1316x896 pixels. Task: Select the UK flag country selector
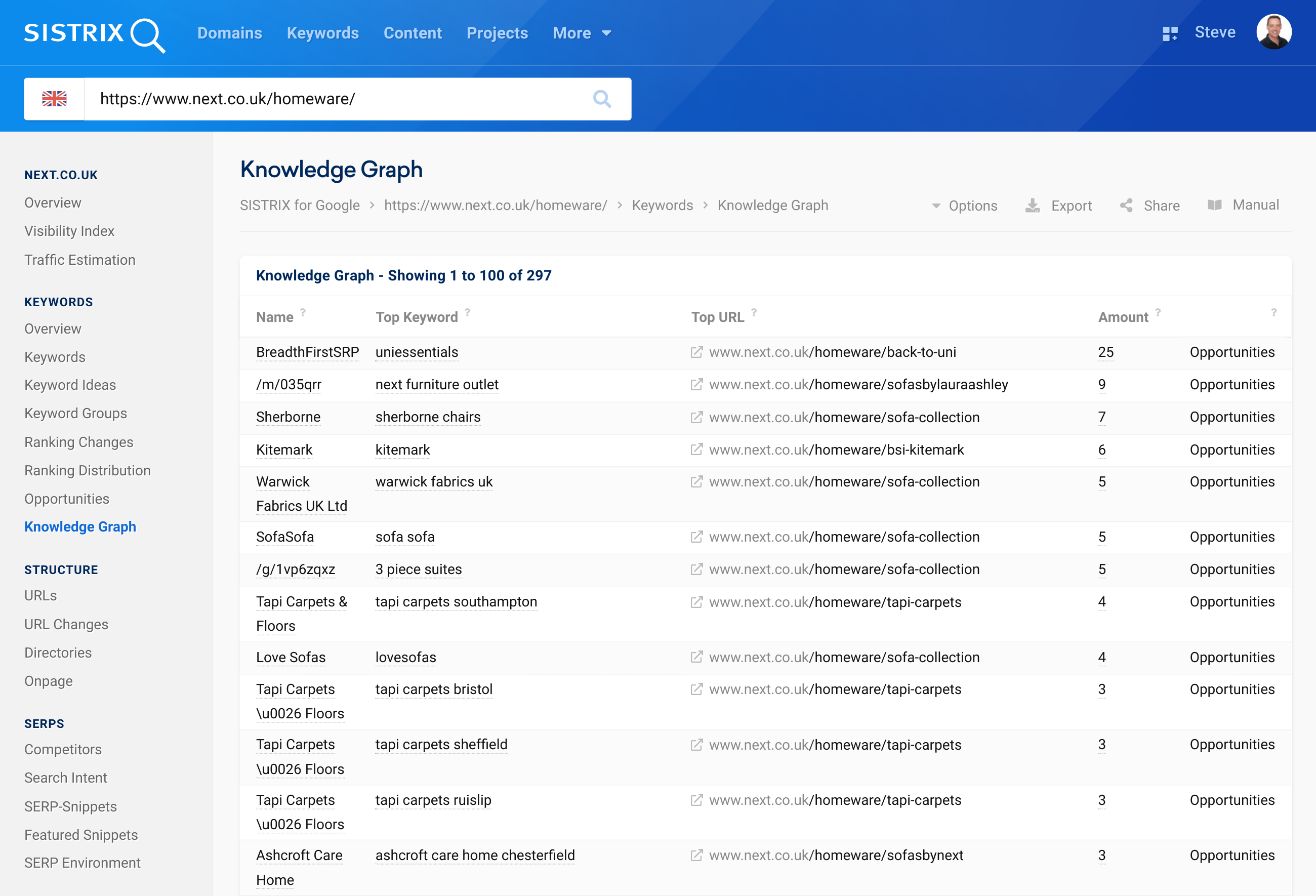click(54, 99)
